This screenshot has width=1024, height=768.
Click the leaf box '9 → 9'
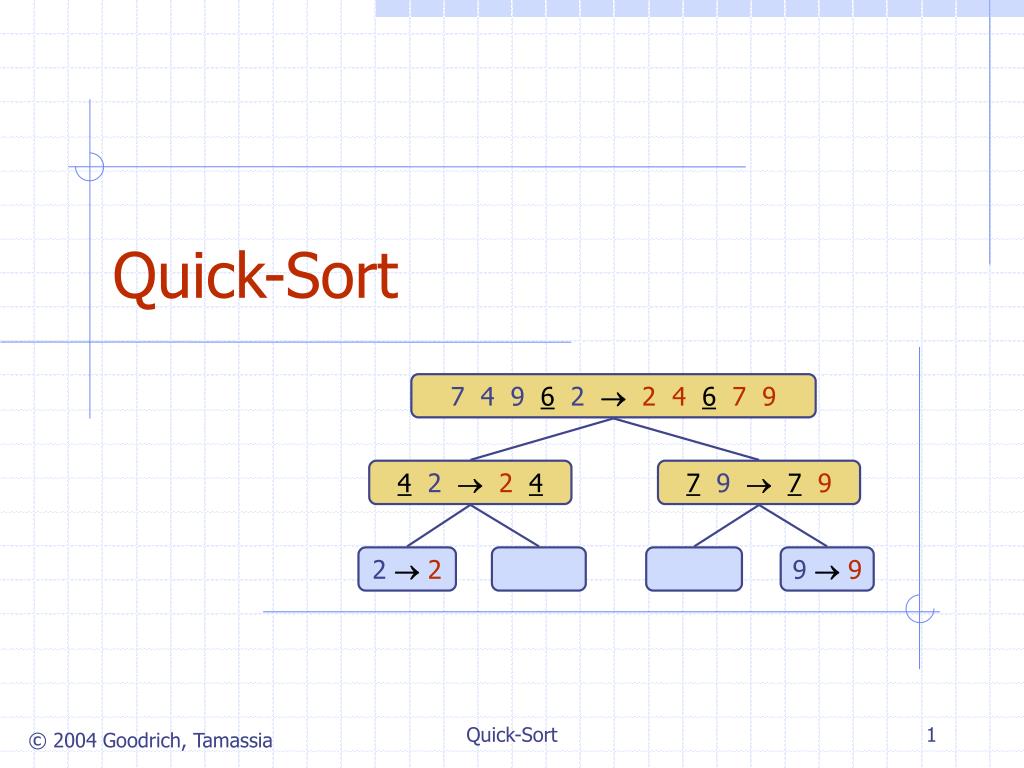click(827, 569)
